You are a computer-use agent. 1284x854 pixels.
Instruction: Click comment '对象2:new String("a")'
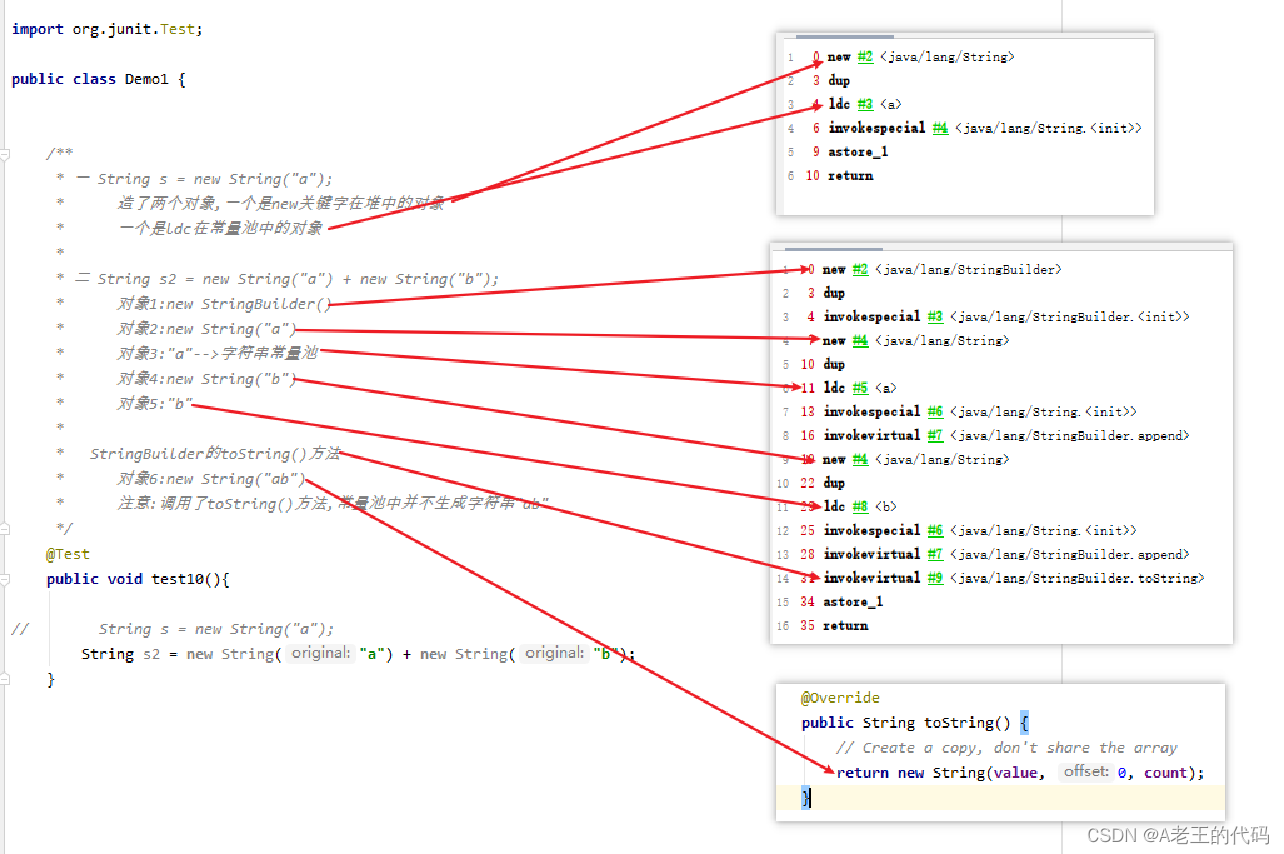coord(207,329)
